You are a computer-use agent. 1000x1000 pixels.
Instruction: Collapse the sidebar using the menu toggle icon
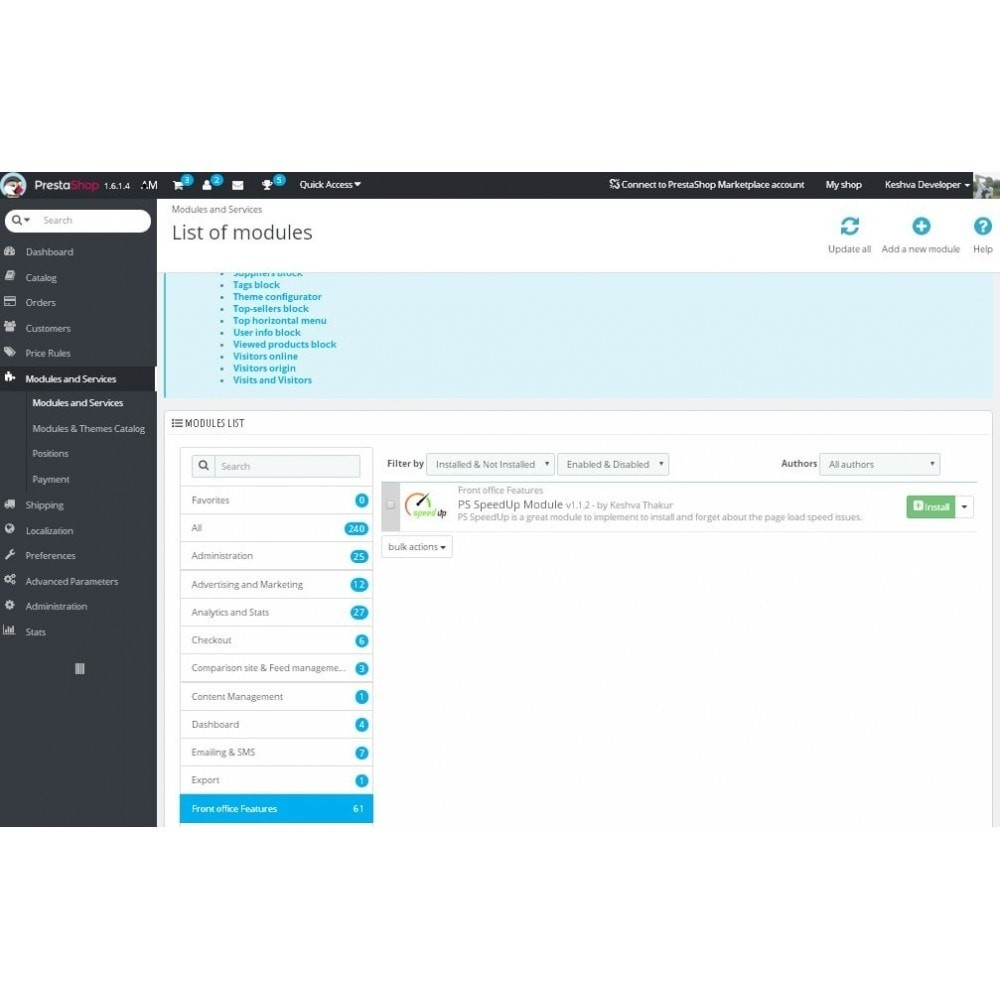click(x=80, y=668)
